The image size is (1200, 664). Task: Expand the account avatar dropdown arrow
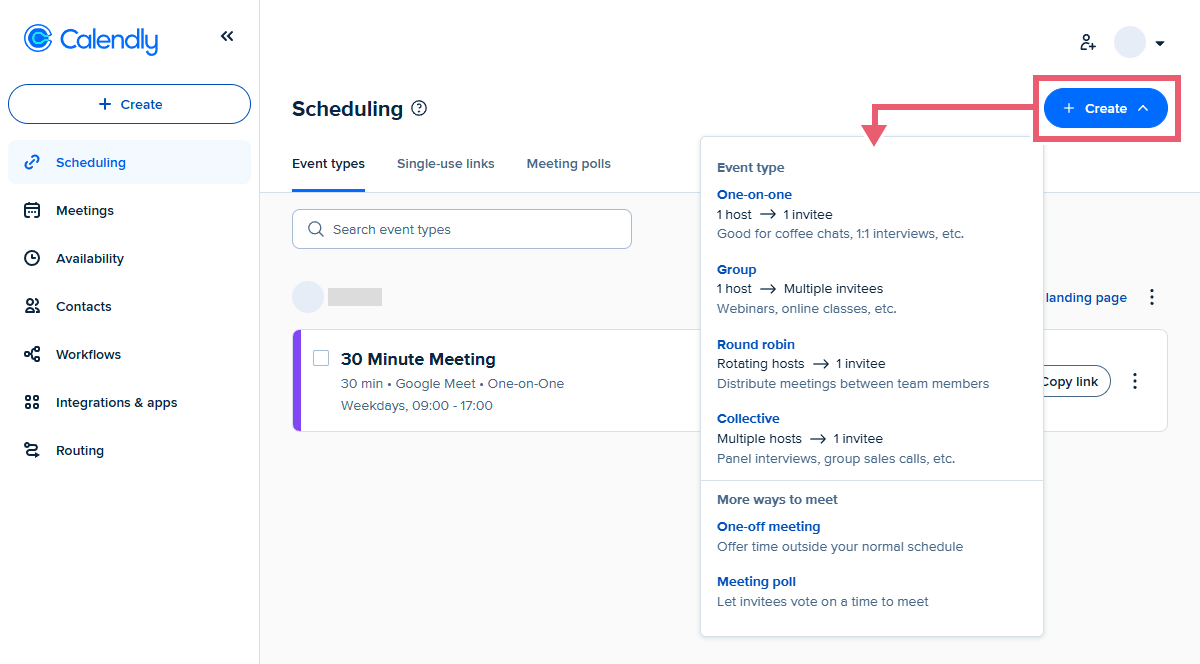point(1160,43)
